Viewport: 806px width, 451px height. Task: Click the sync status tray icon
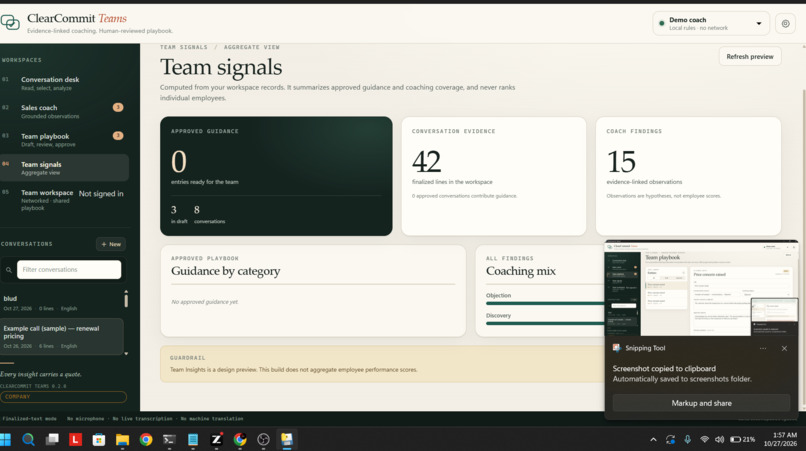(x=670, y=439)
